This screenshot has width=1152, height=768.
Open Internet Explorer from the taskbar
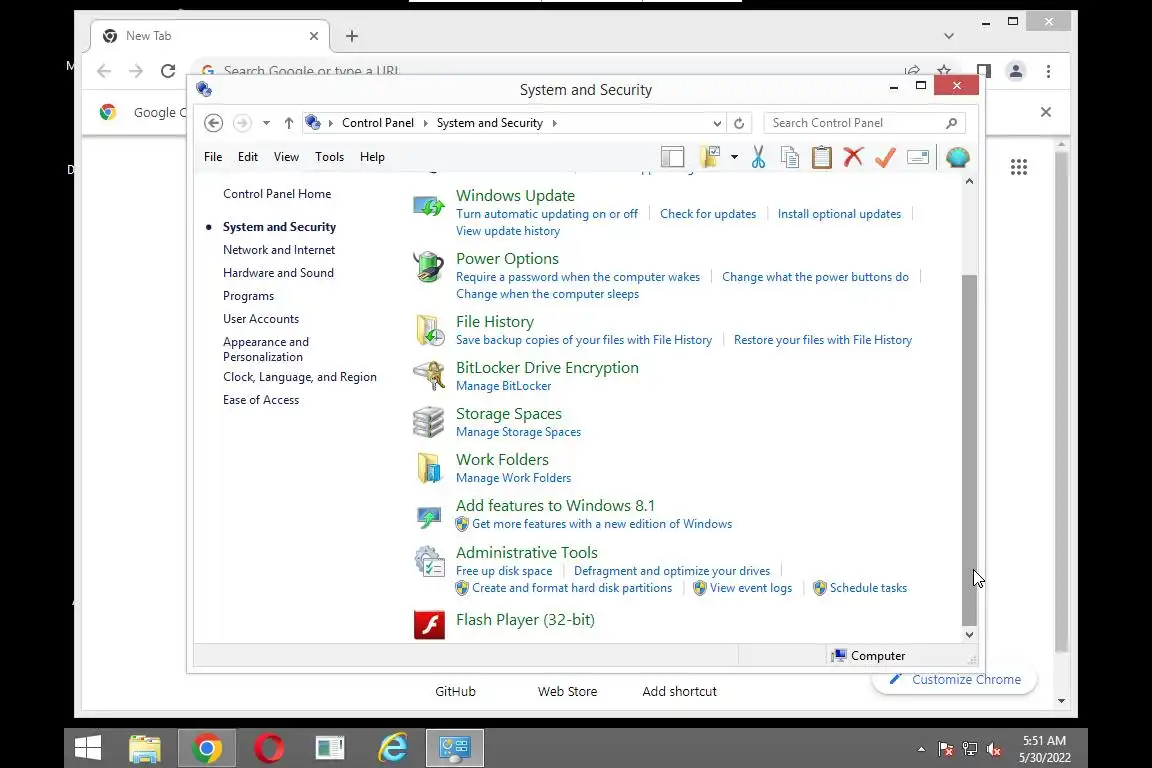click(393, 749)
